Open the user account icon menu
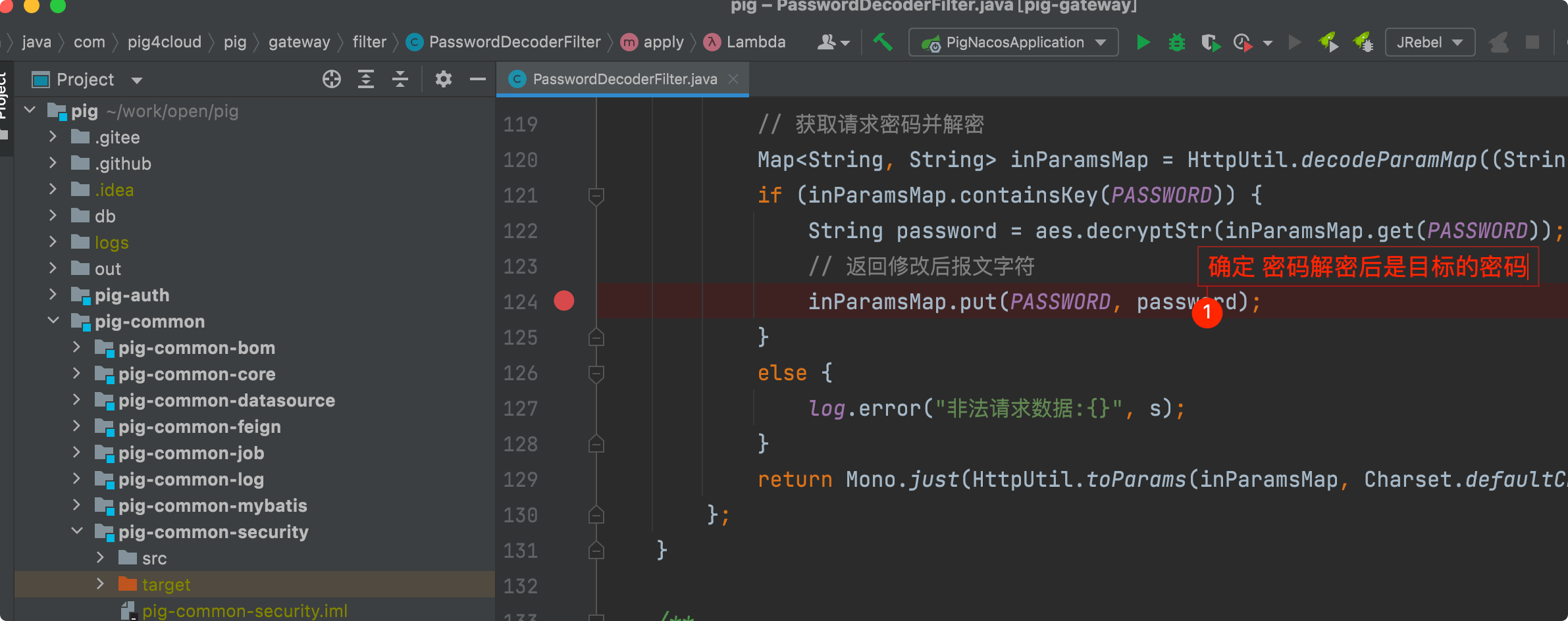The width and height of the screenshot is (1568, 621). click(x=833, y=43)
